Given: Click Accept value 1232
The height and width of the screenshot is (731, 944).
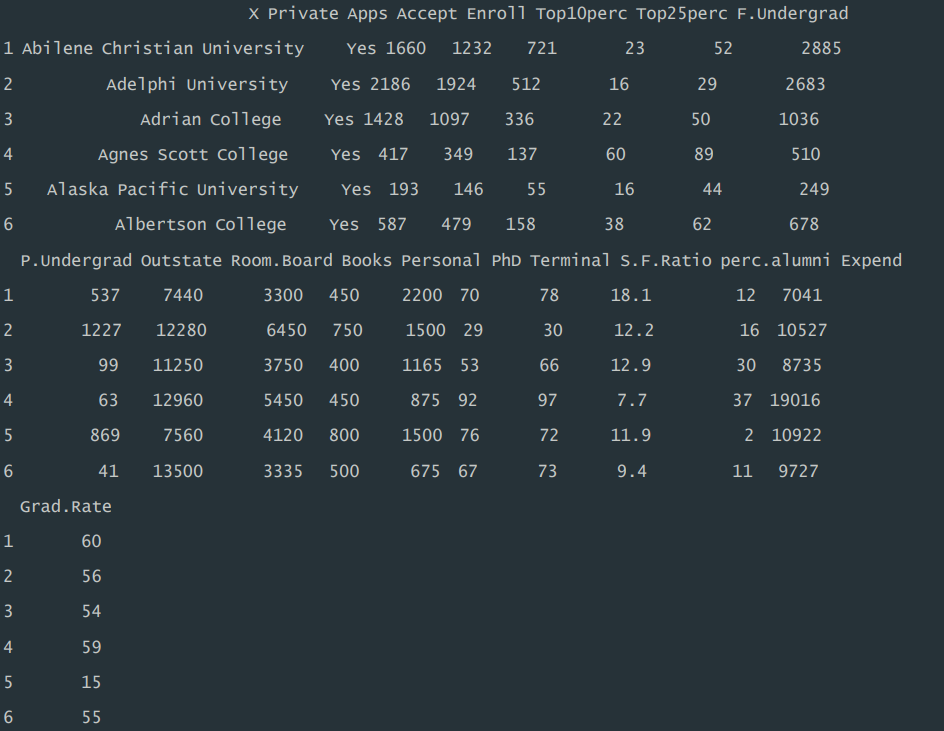Looking at the screenshot, I should pos(472,49).
